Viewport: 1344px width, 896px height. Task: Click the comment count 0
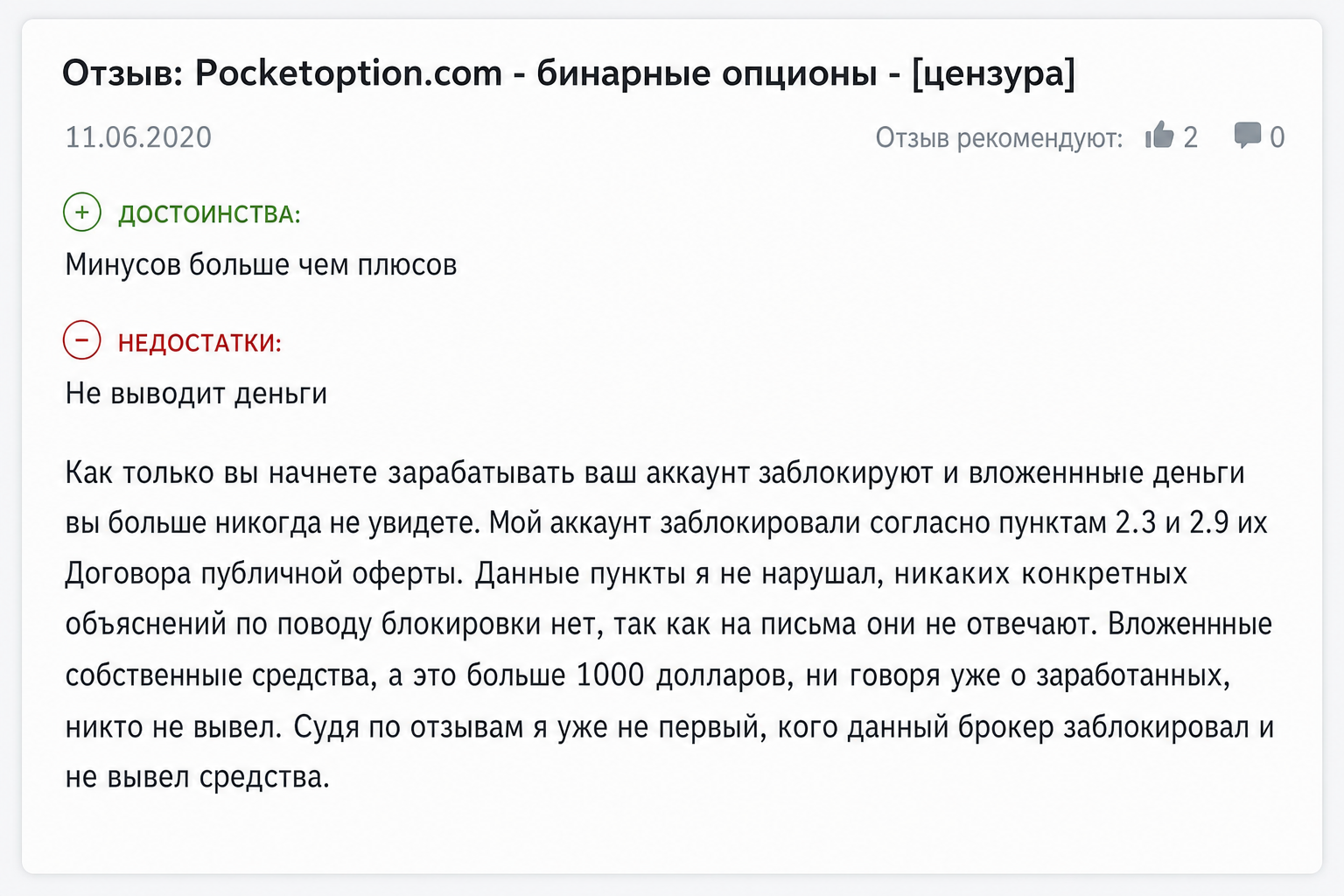(1277, 137)
